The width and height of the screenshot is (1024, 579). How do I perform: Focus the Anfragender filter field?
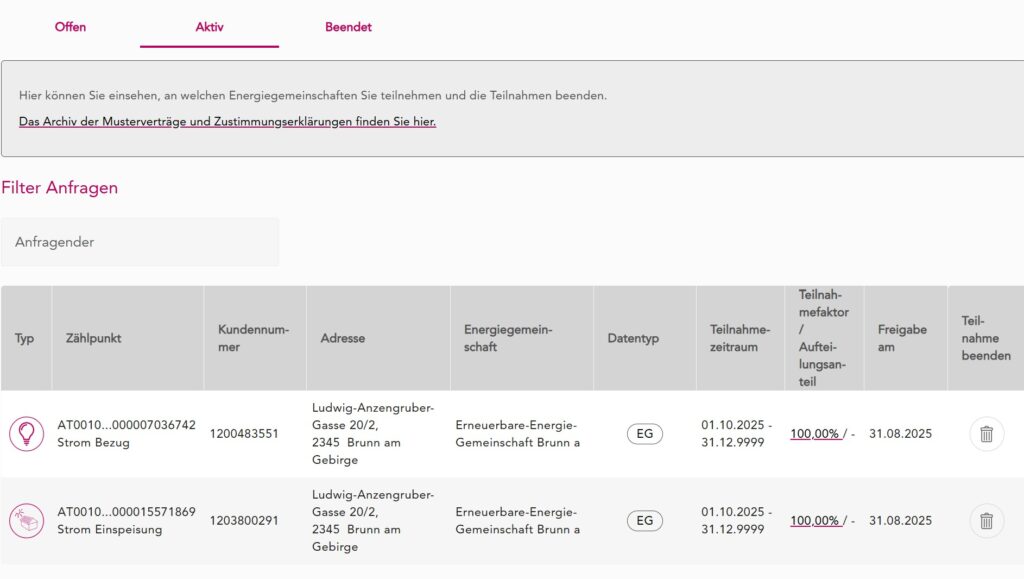[x=140, y=242]
